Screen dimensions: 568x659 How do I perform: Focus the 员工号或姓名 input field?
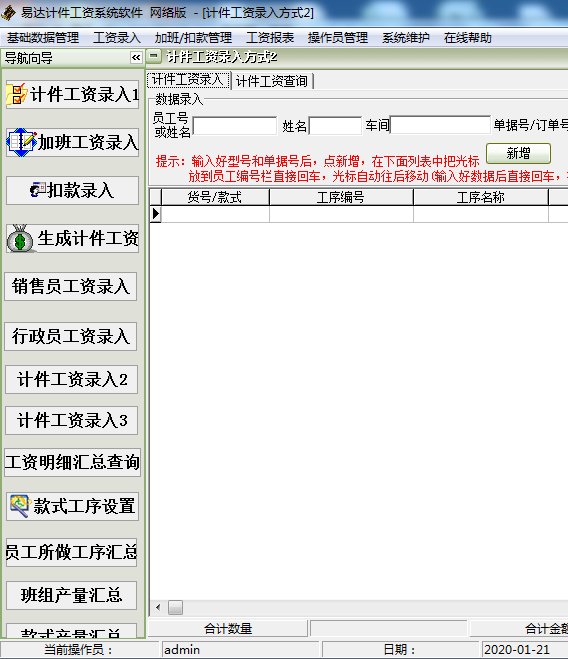234,126
